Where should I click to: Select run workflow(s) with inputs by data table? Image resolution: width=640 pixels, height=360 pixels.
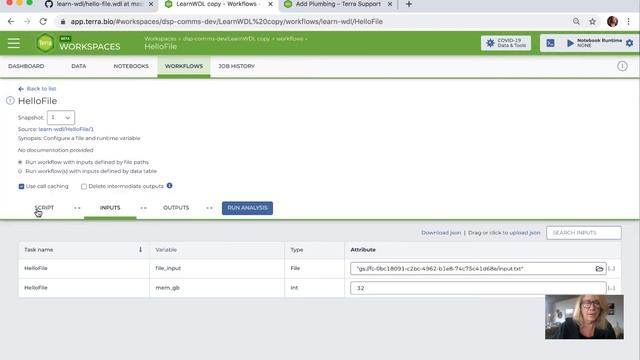20,171
